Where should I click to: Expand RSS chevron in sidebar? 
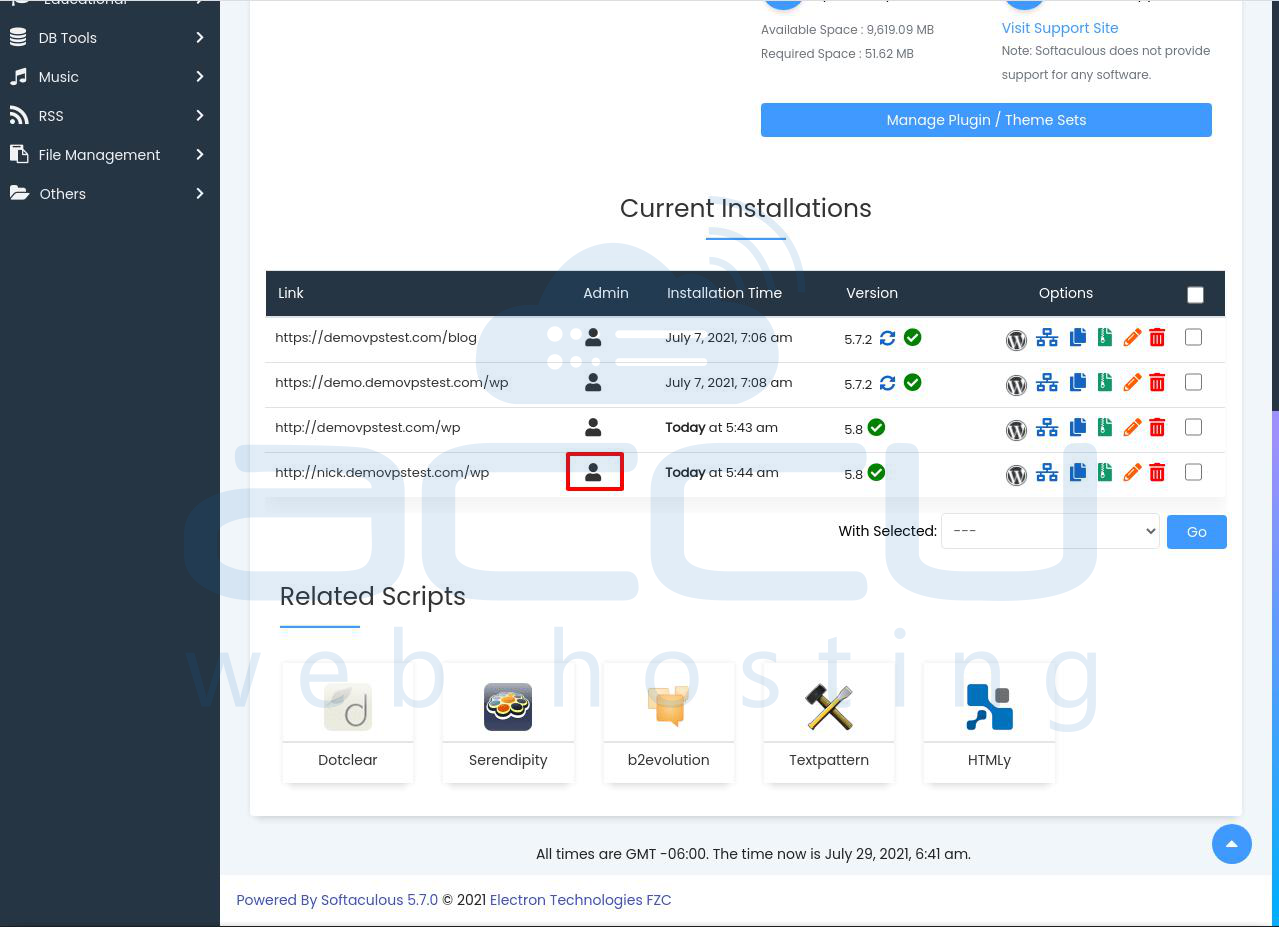tap(200, 116)
